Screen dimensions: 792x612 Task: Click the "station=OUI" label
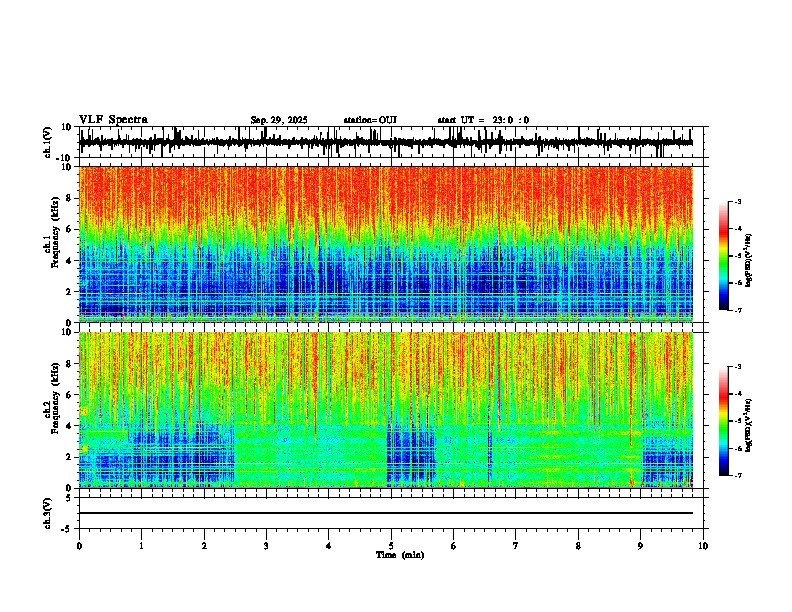click(370, 120)
